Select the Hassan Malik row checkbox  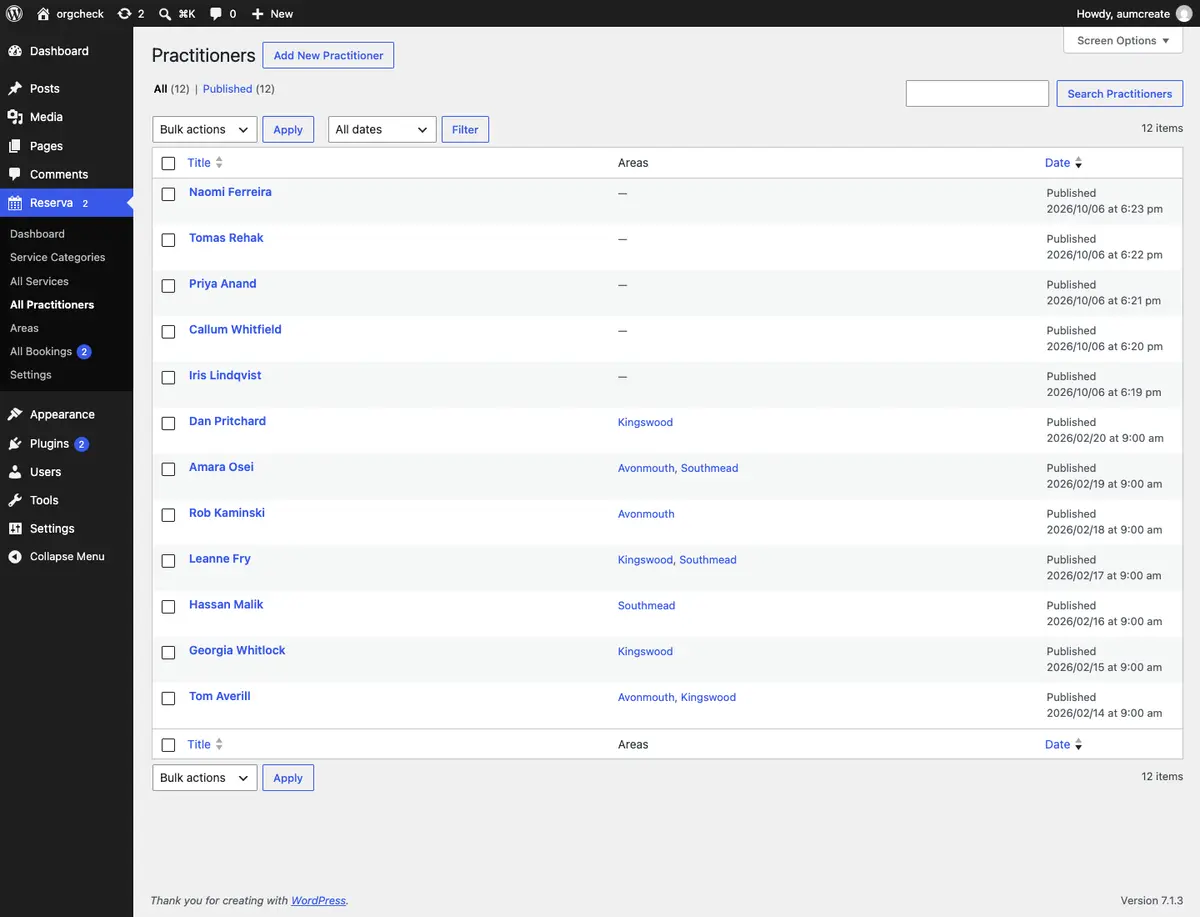pos(168,607)
